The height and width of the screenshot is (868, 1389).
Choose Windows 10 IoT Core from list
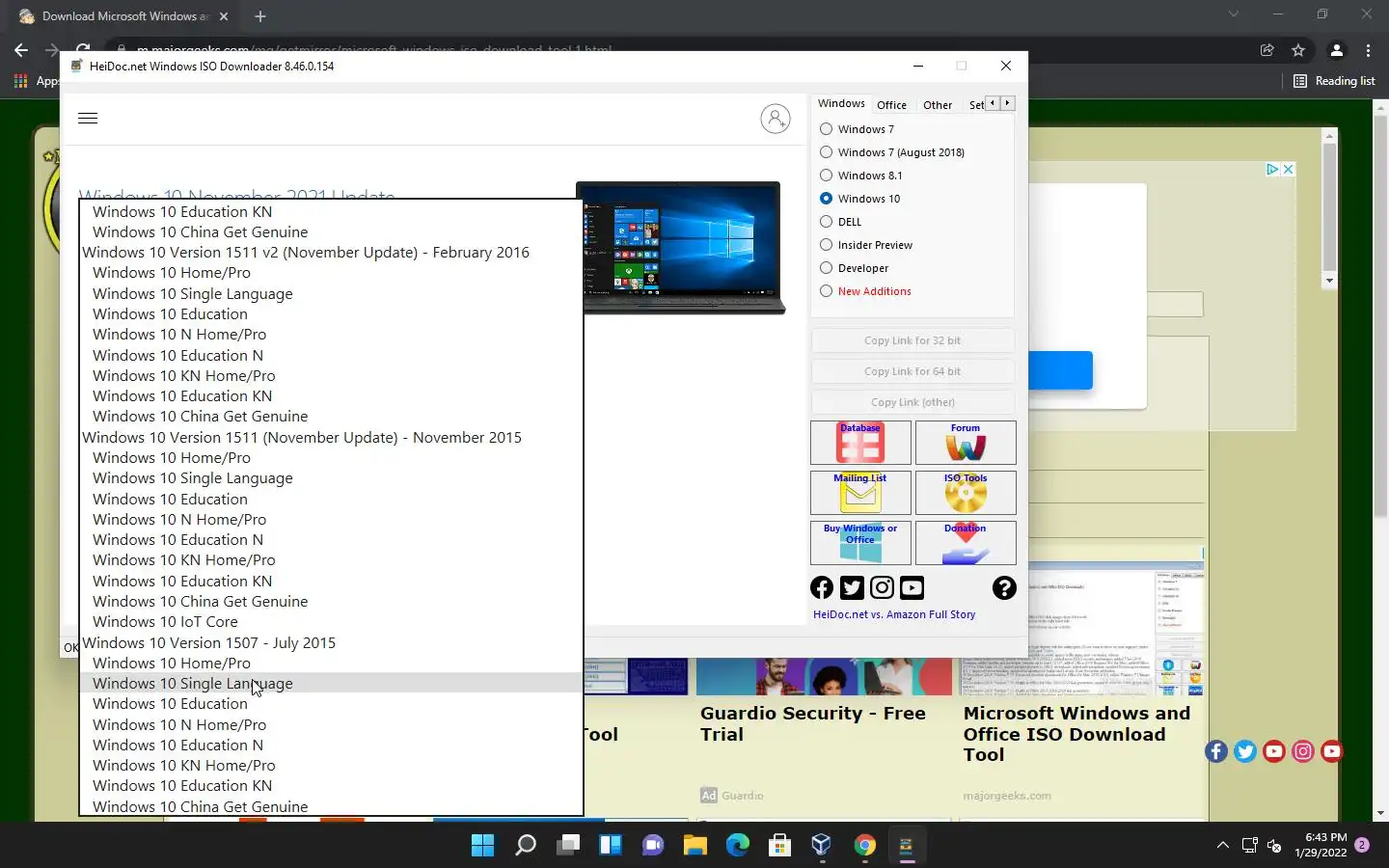pyautogui.click(x=331, y=622)
